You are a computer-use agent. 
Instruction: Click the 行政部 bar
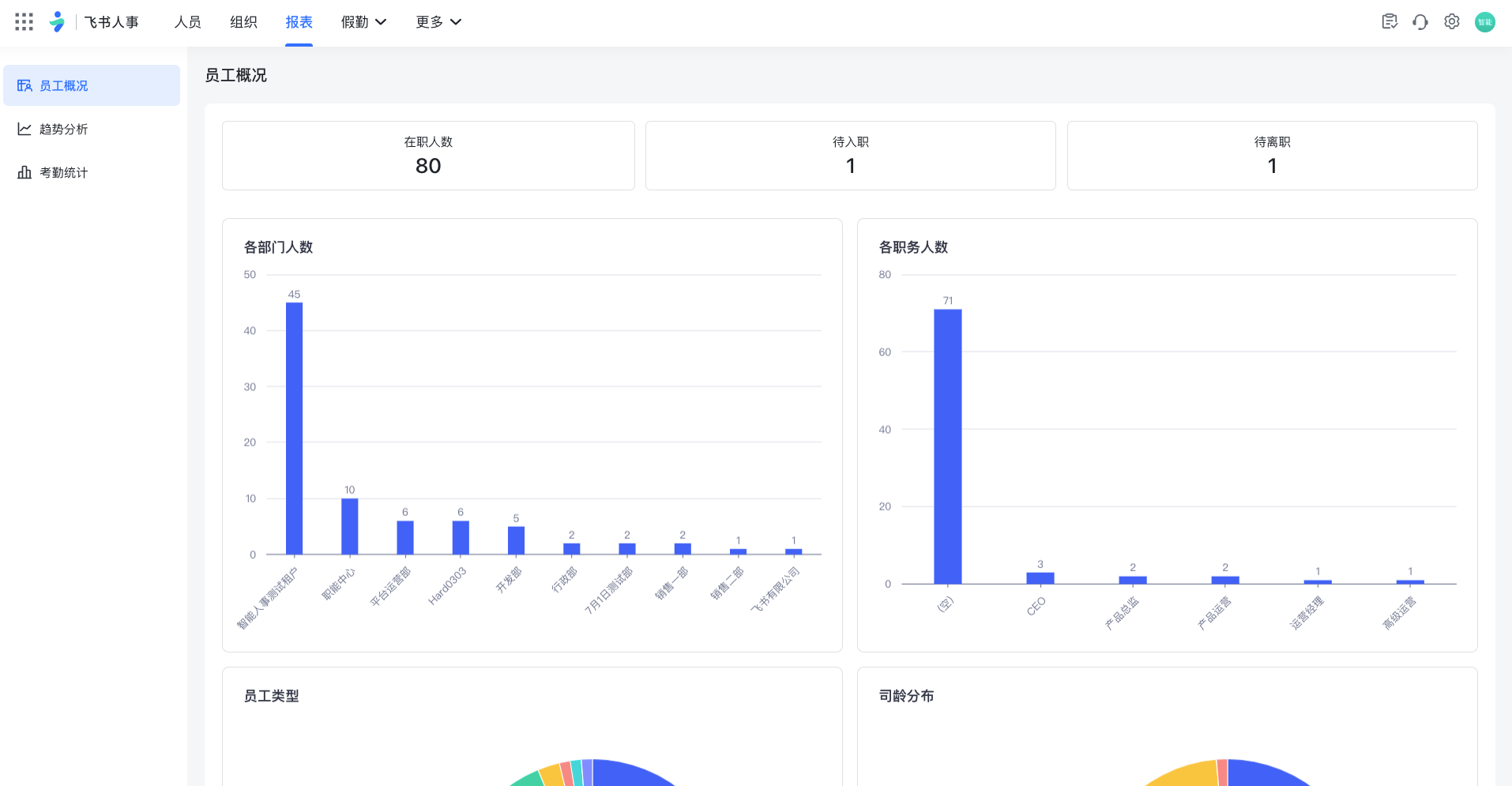pyautogui.click(x=572, y=549)
